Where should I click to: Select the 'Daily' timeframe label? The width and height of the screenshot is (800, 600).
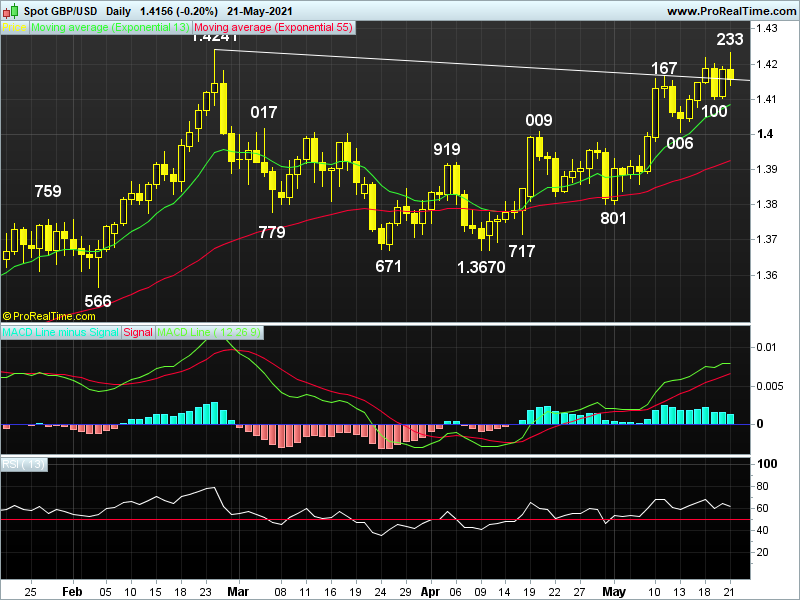[118, 11]
